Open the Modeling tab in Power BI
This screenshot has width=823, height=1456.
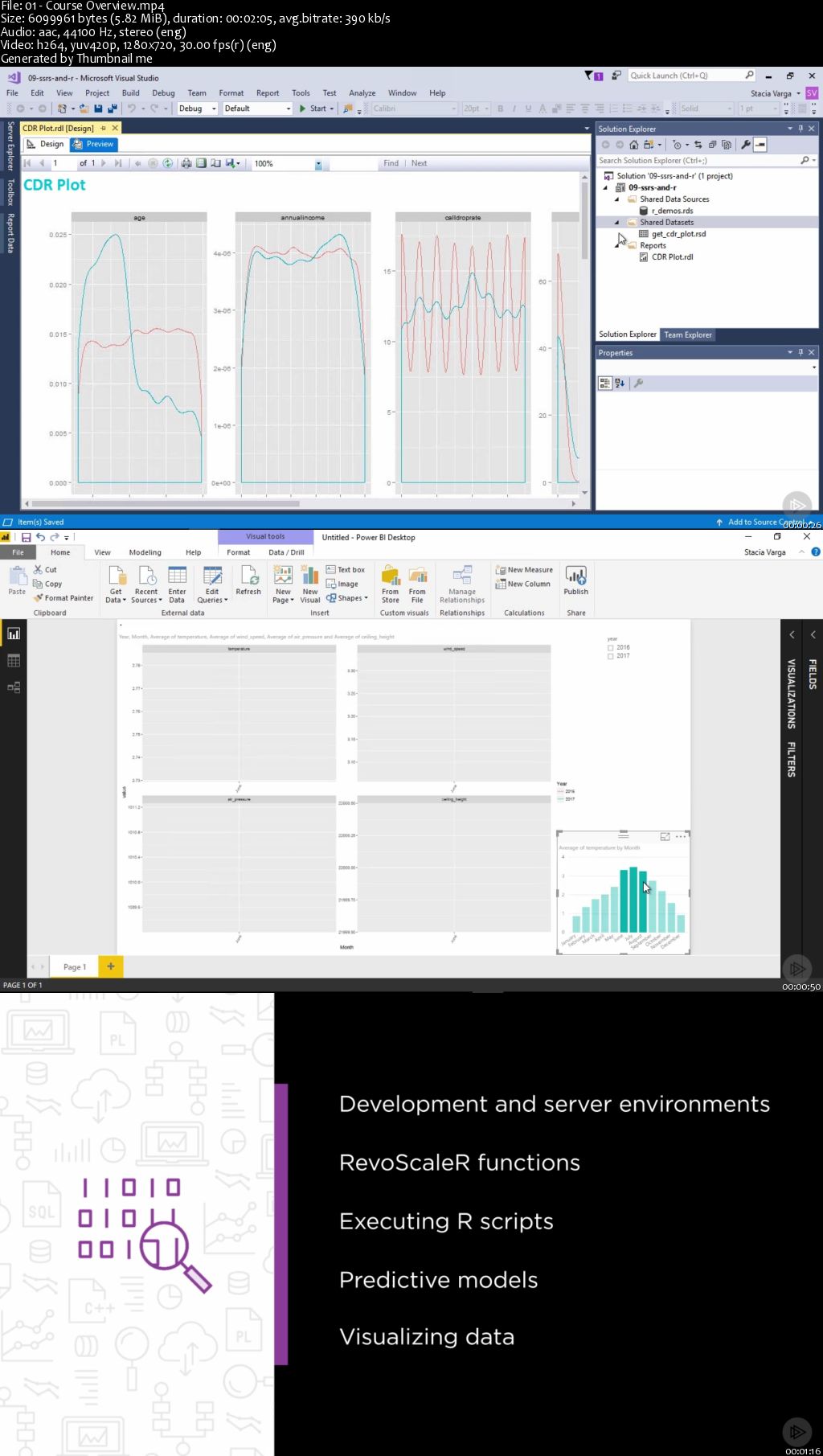pos(145,552)
